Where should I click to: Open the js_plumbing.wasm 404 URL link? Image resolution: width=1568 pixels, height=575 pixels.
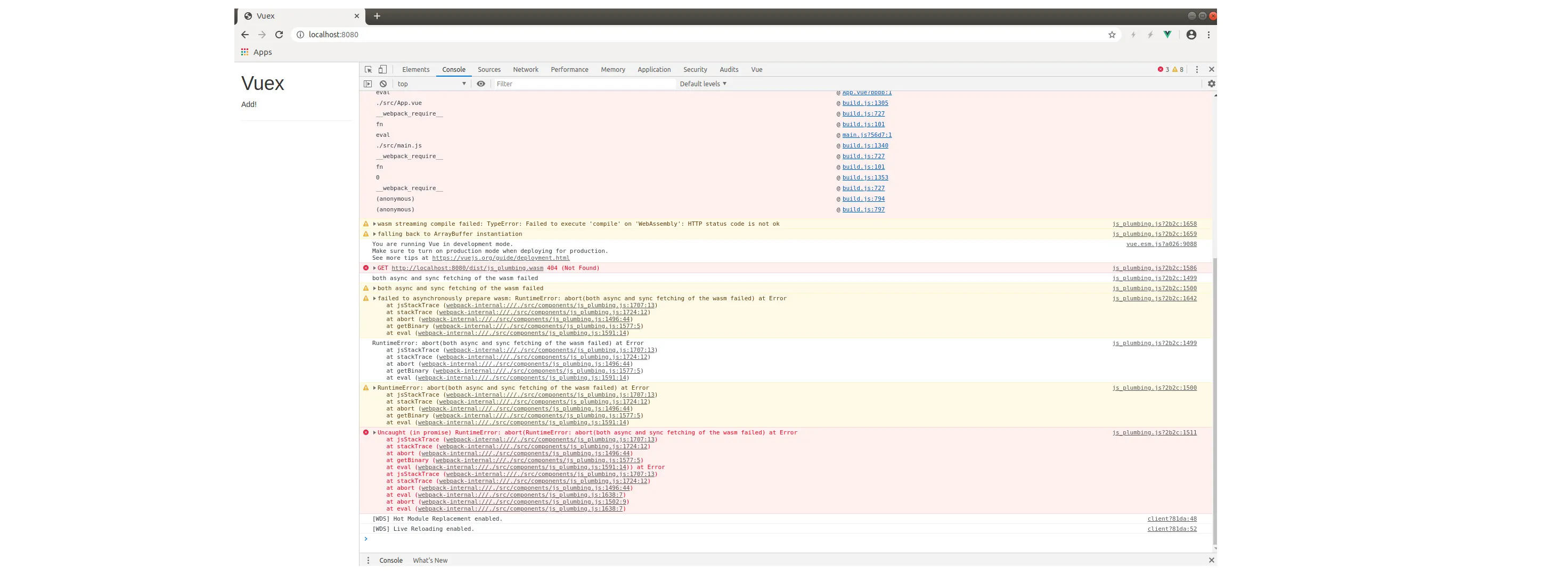pyautogui.click(x=467, y=268)
